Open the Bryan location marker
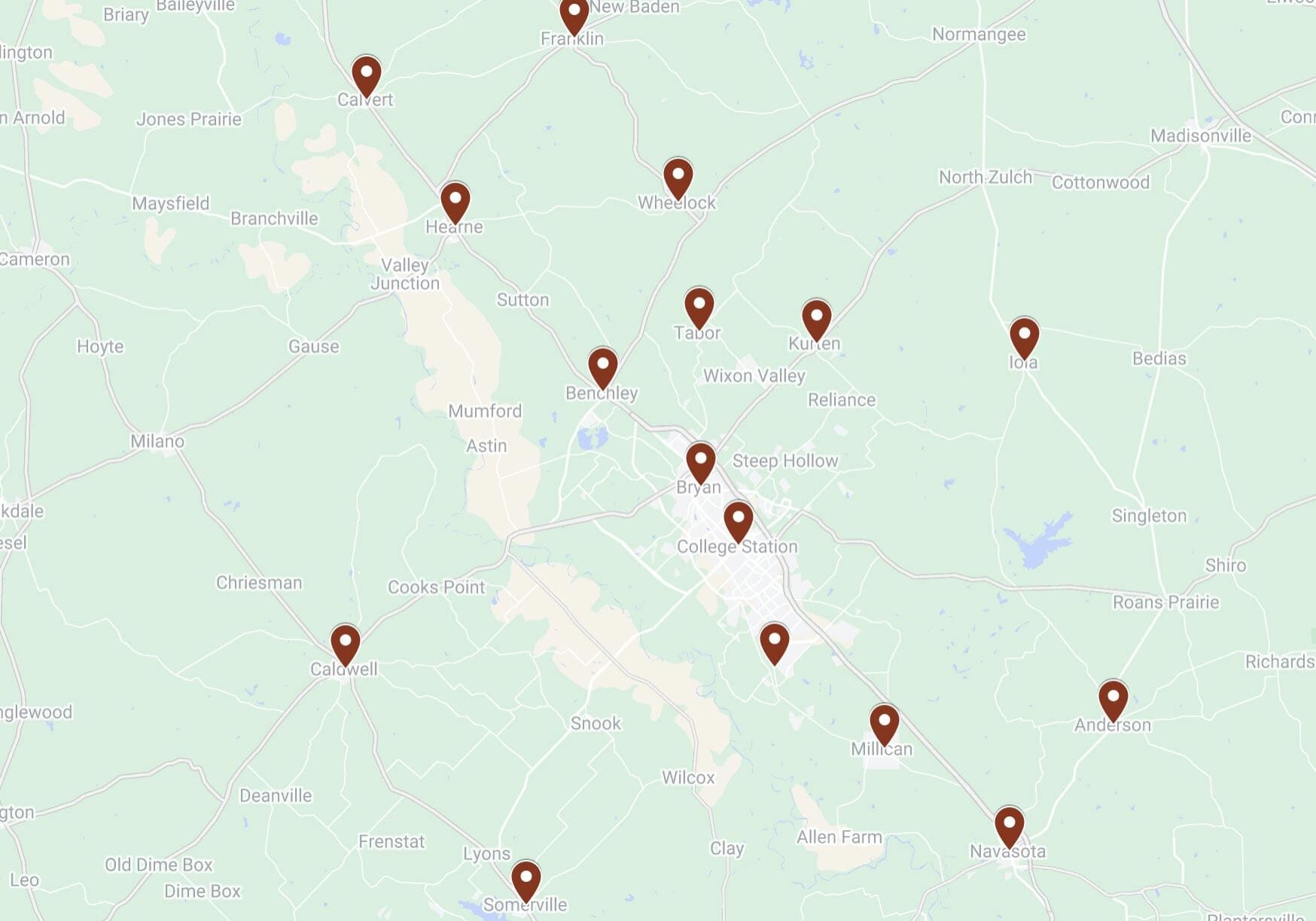The height and width of the screenshot is (921, 1316). 701,464
